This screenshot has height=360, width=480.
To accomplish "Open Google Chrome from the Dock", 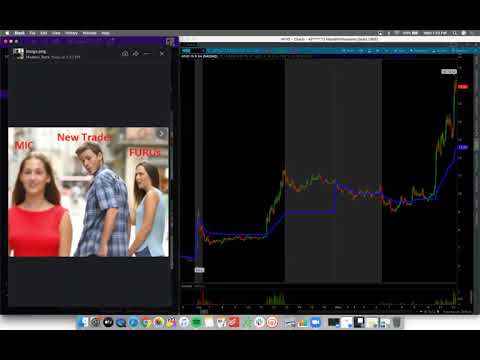I will click(x=146, y=322).
